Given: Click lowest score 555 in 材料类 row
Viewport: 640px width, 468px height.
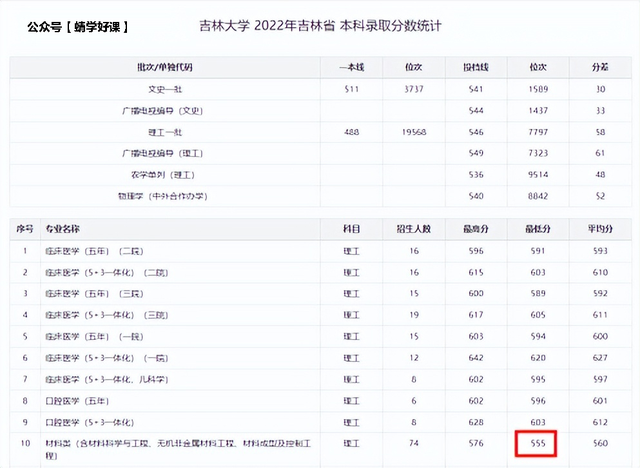Looking at the screenshot, I should click(x=538, y=443).
